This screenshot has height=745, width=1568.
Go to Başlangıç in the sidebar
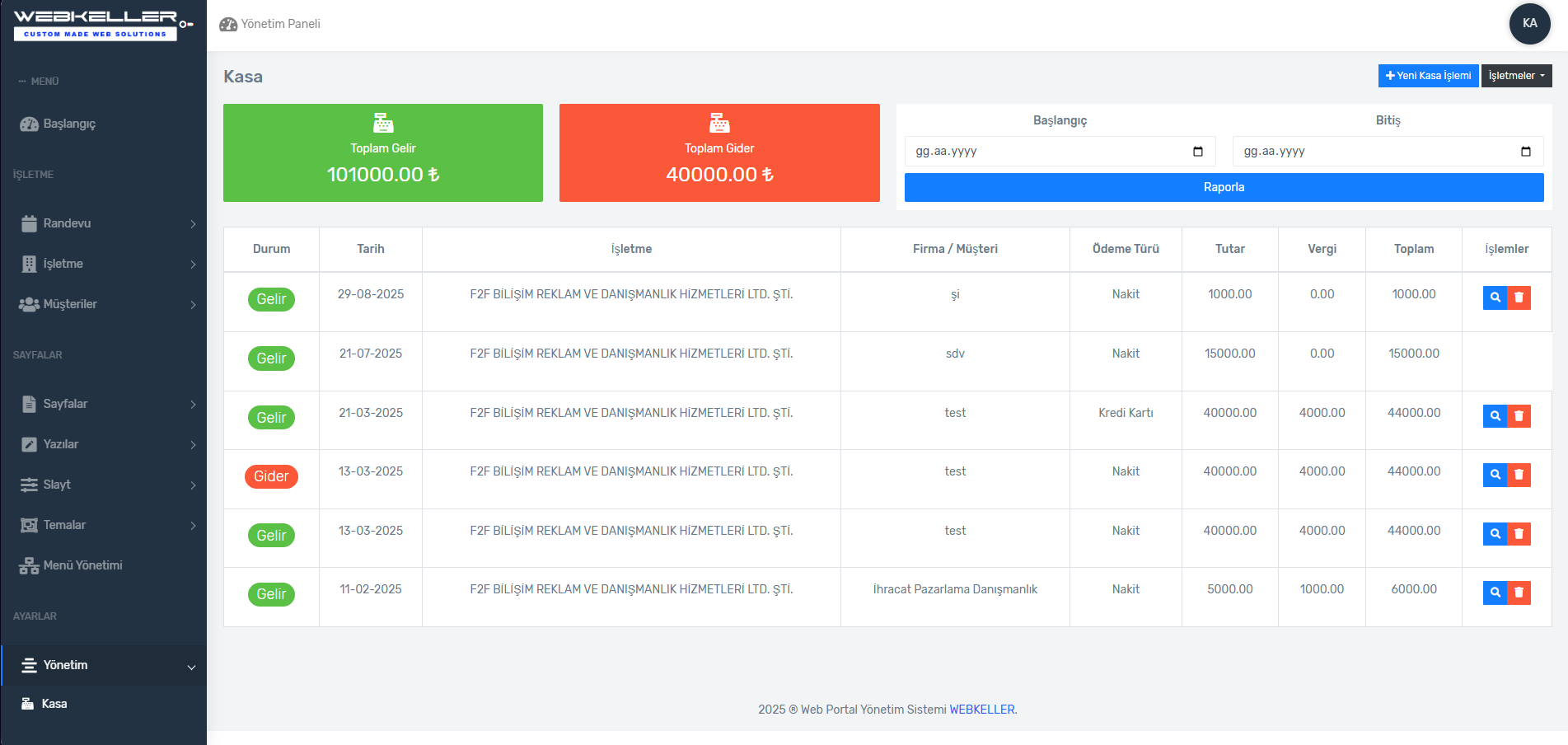[x=69, y=124]
